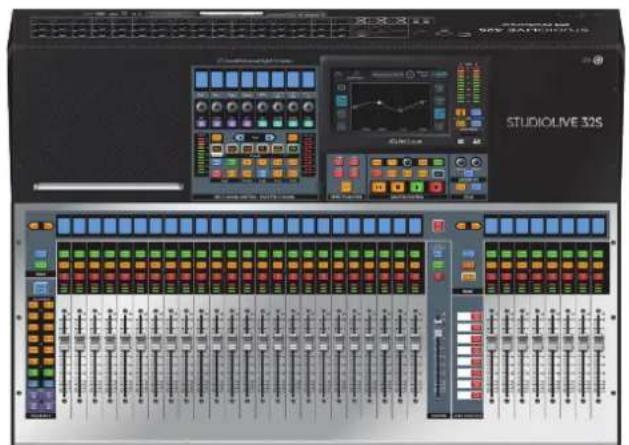Click the Fat Channel left arrow page button
Image resolution: width=629 pixels, height=445 pixels.
point(240,138)
